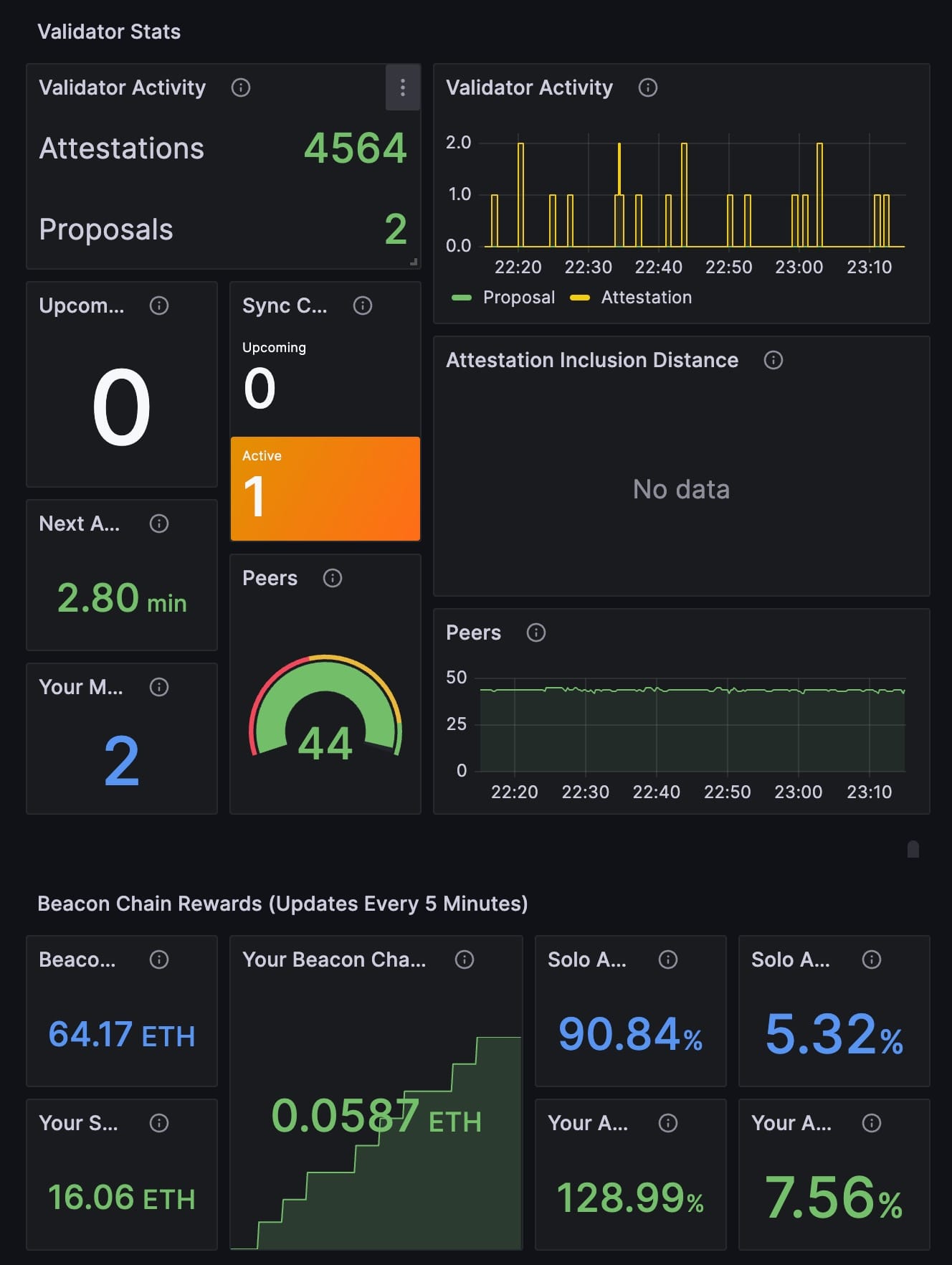Toggle Attestation series in chart legend
Viewport: 952px width, 1265px height.
pyautogui.click(x=645, y=298)
